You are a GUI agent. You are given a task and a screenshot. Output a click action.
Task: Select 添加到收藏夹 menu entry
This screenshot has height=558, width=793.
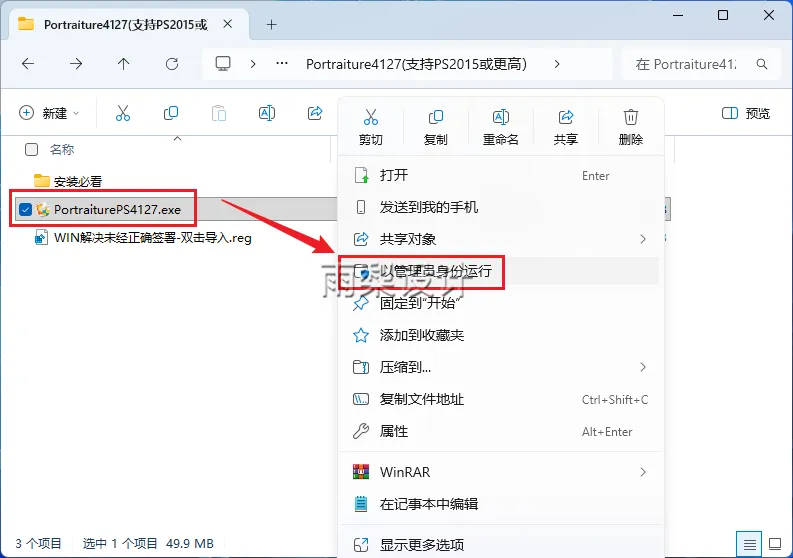point(499,335)
